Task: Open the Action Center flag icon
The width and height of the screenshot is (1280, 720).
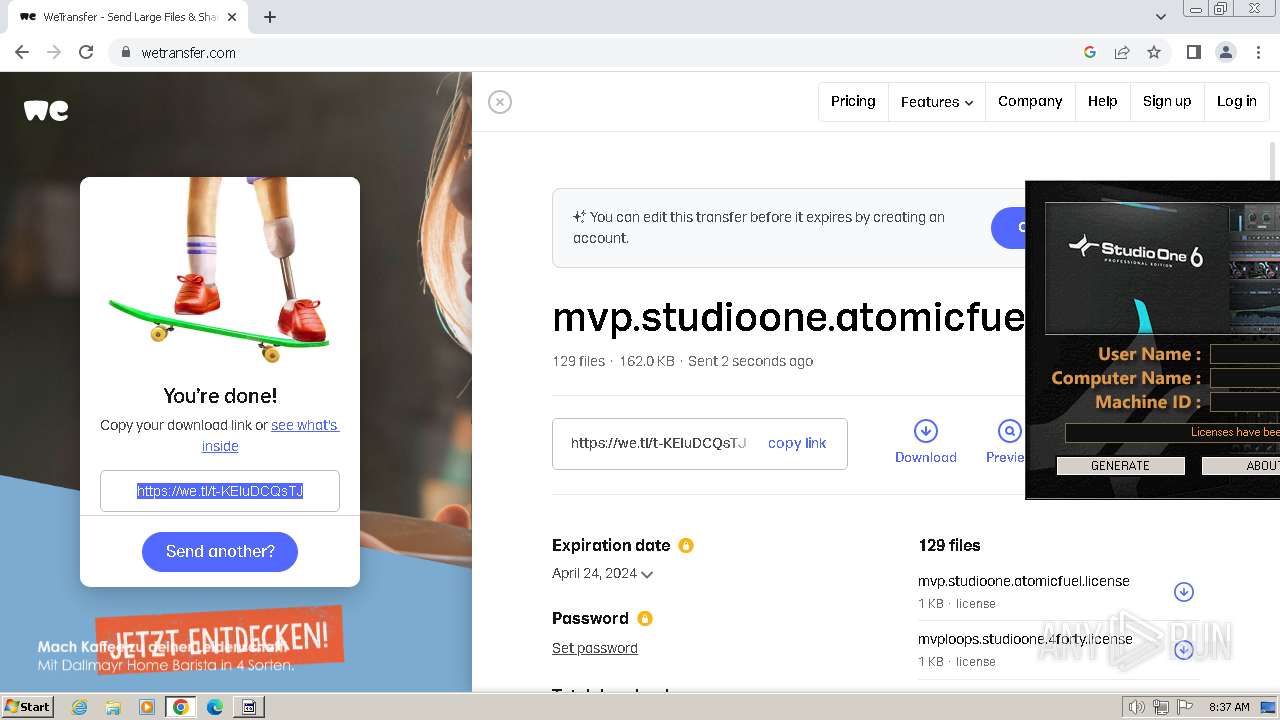Action: pyautogui.click(x=1185, y=707)
